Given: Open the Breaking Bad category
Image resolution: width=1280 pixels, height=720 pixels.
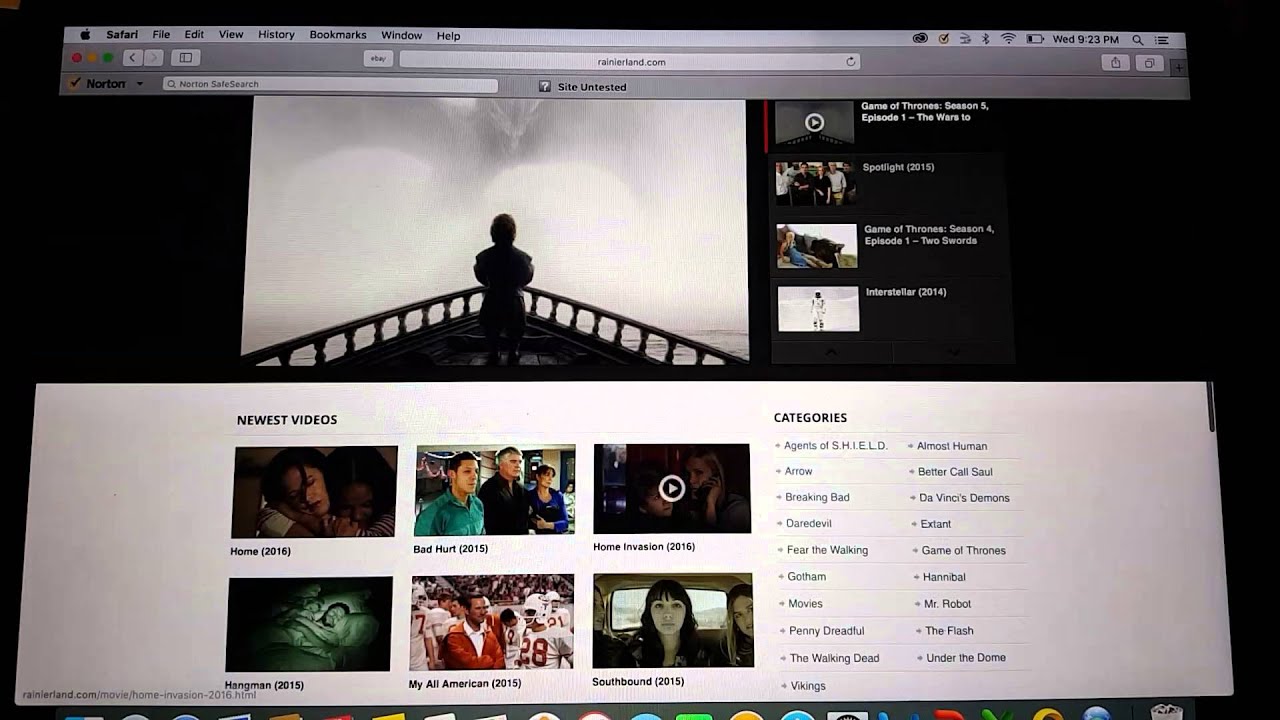Looking at the screenshot, I should 817,497.
